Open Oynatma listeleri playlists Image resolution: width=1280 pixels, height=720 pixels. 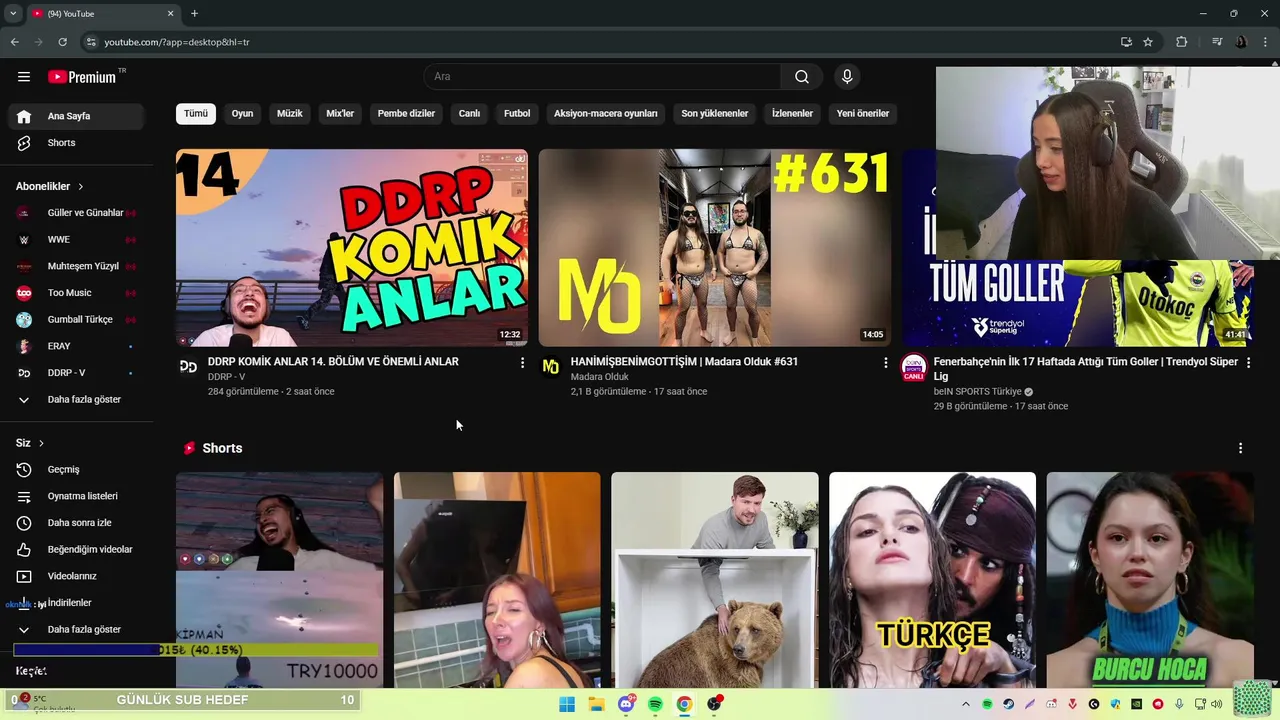(76, 496)
